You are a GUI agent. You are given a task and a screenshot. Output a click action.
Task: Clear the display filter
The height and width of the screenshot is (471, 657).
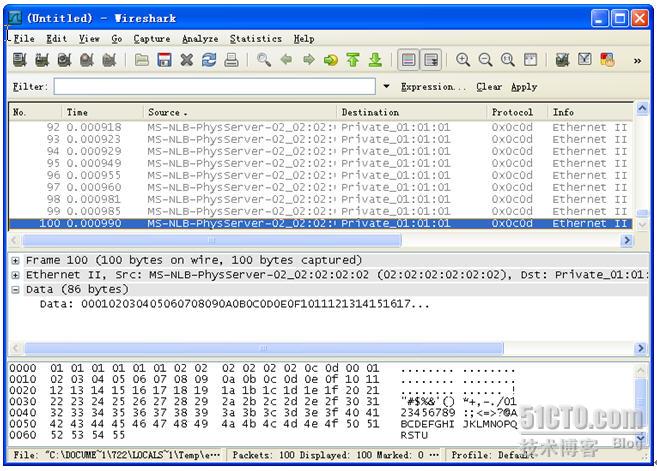[x=489, y=87]
